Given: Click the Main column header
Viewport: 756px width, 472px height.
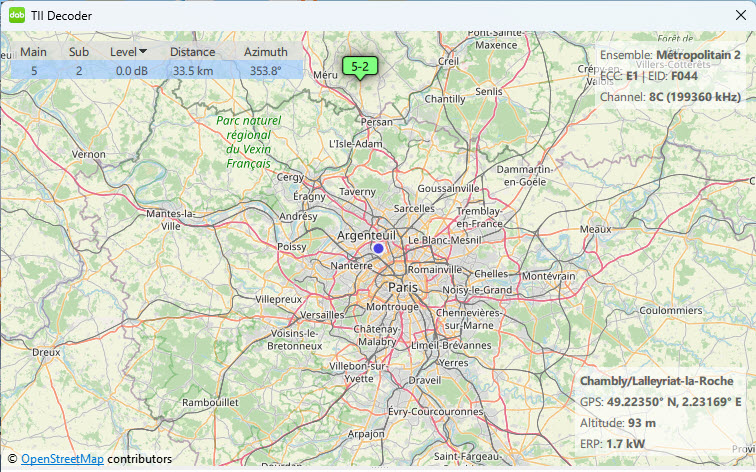Looking at the screenshot, I should (33, 52).
